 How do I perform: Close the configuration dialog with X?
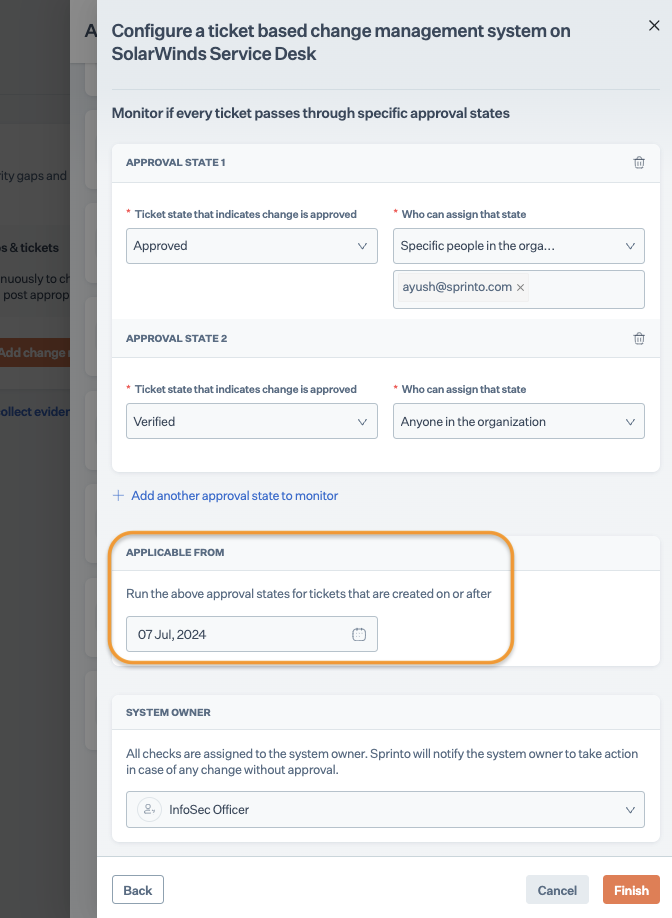tap(654, 25)
